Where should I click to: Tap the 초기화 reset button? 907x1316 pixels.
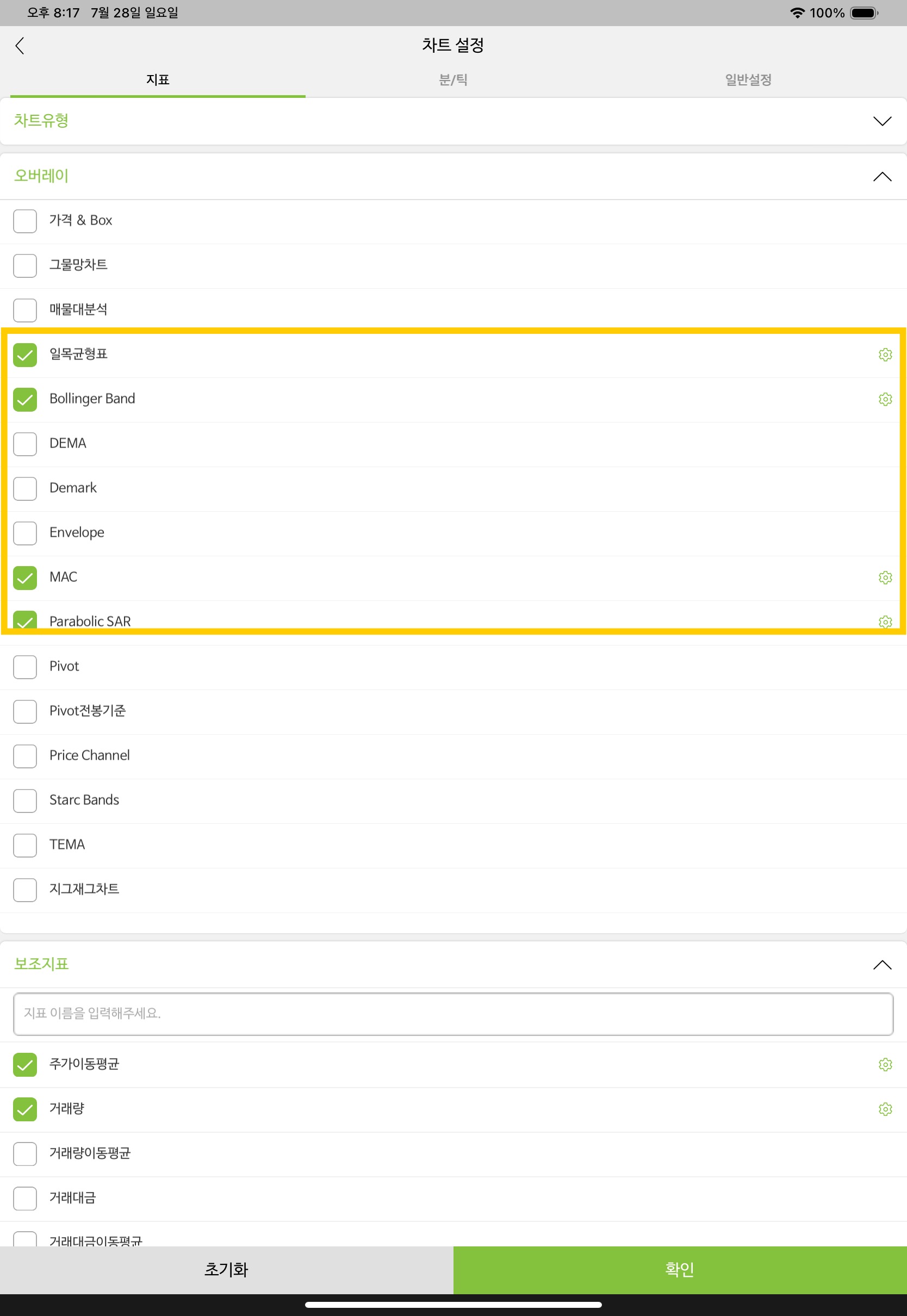(227, 1270)
